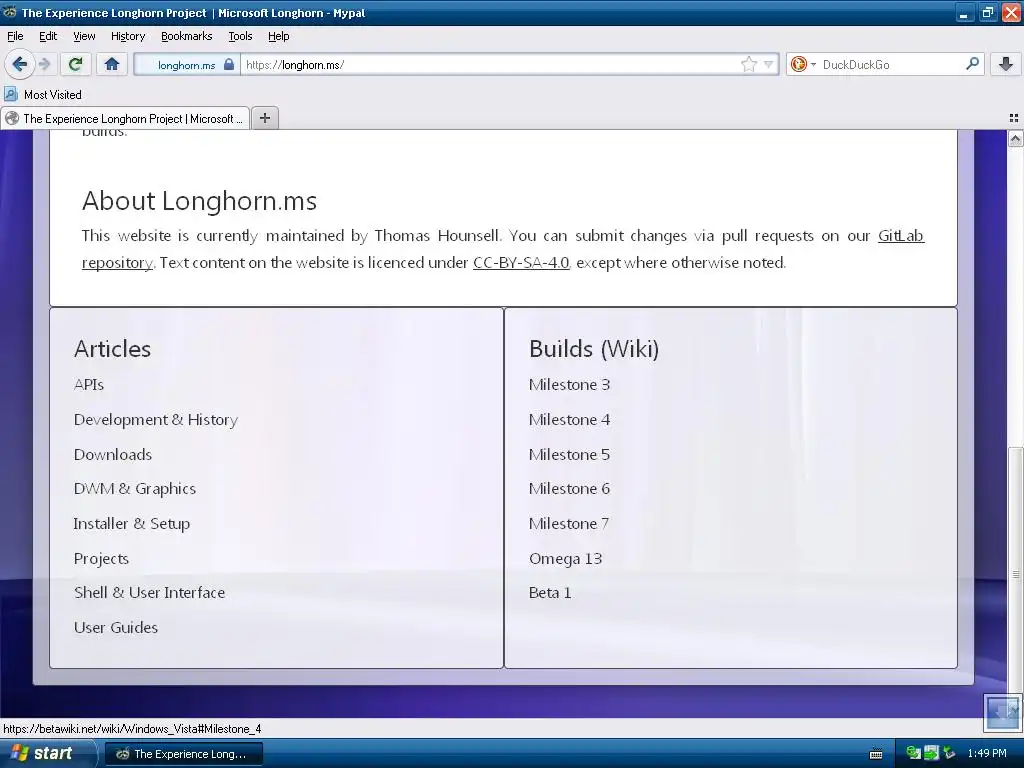The height and width of the screenshot is (768, 1024).
Task: Open the Tools menu
Action: coord(240,36)
